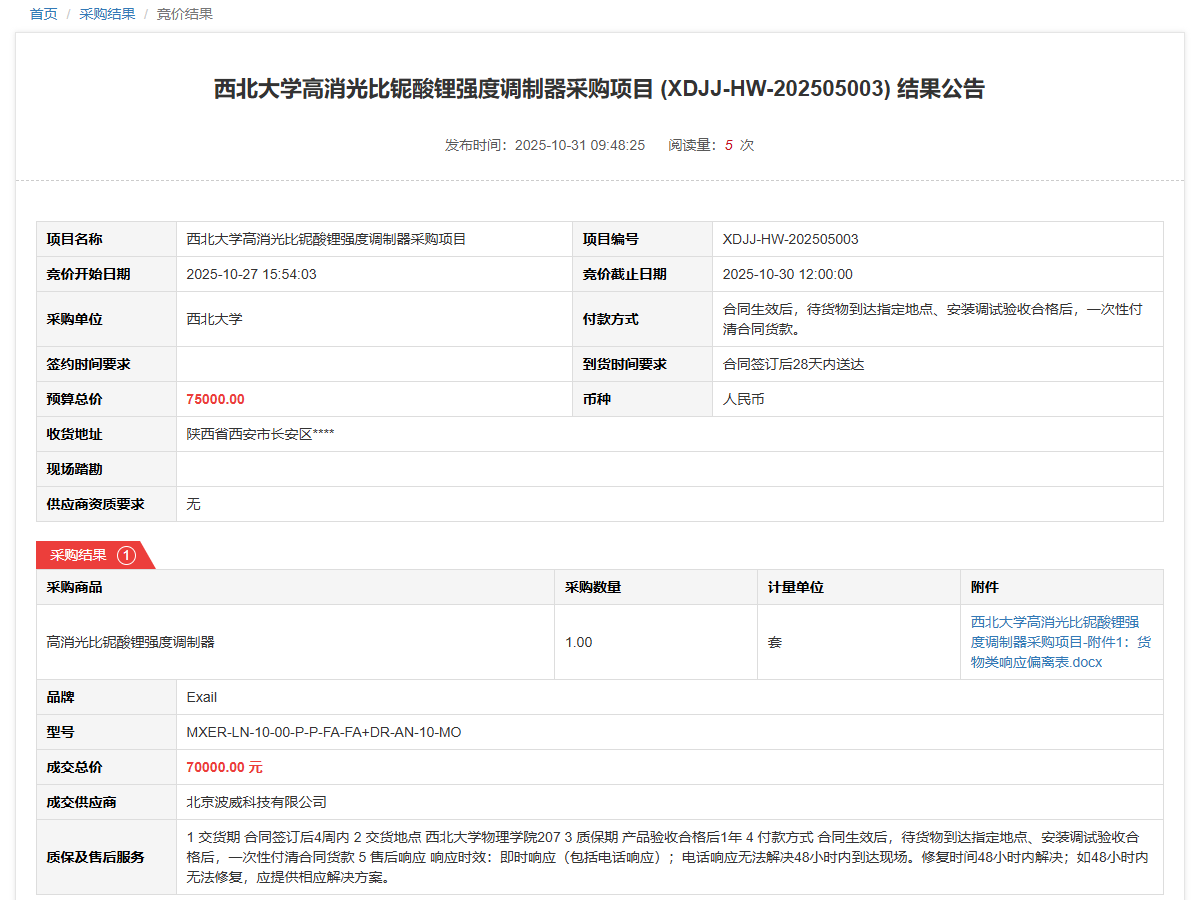This screenshot has width=1200, height=900.
Task: Click the XDJJ-HW-202505003 value in the 项目编号 row
Action: (x=790, y=239)
